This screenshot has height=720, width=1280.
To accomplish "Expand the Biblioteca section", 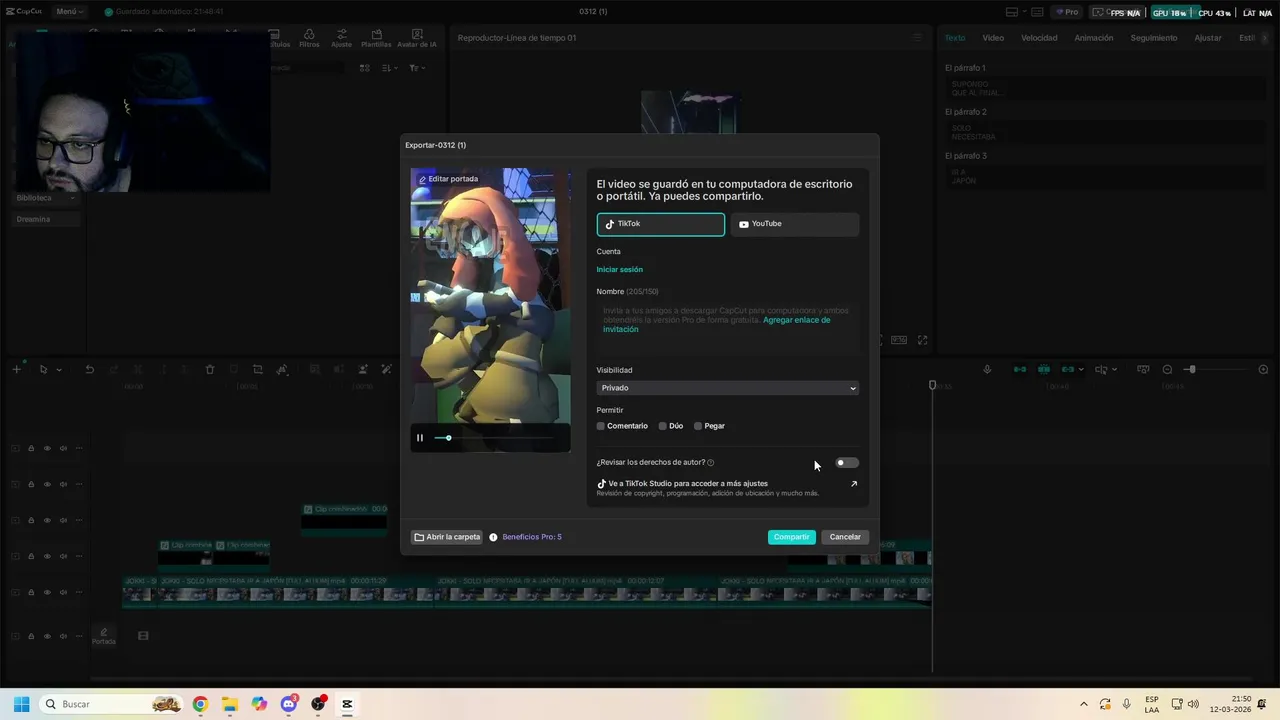I will click(x=45, y=198).
